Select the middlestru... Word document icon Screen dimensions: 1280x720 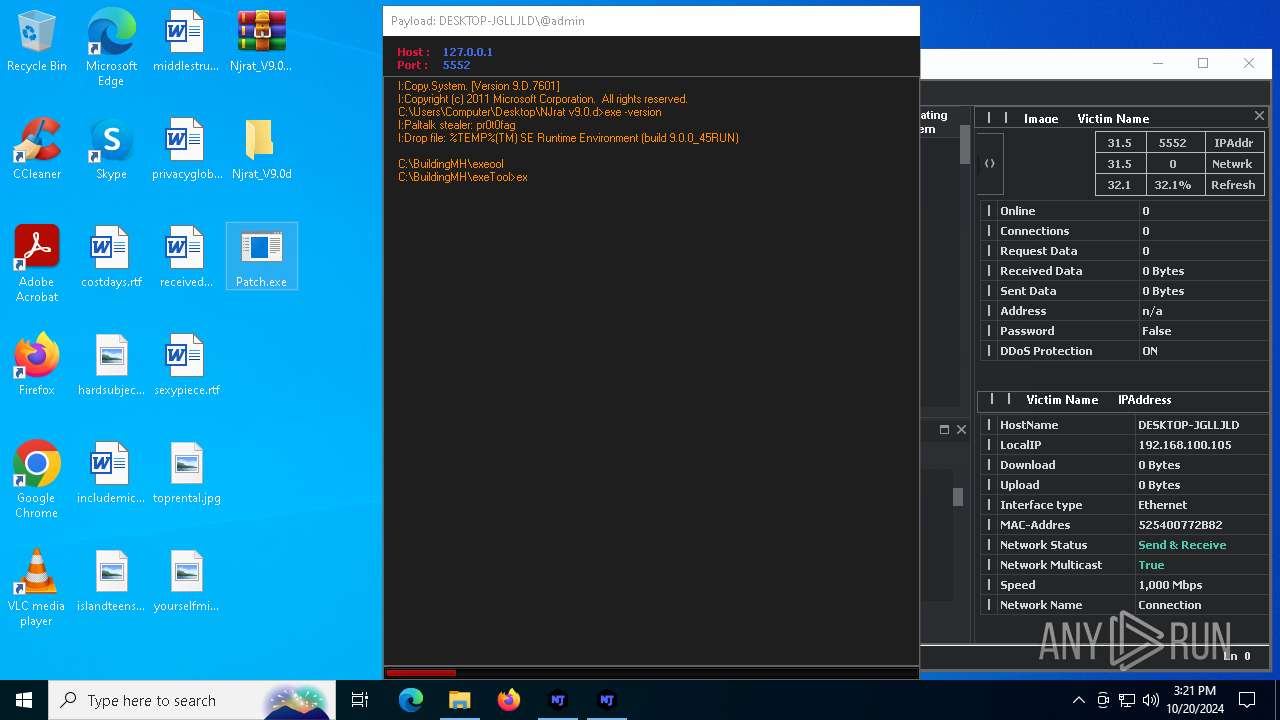(185, 42)
